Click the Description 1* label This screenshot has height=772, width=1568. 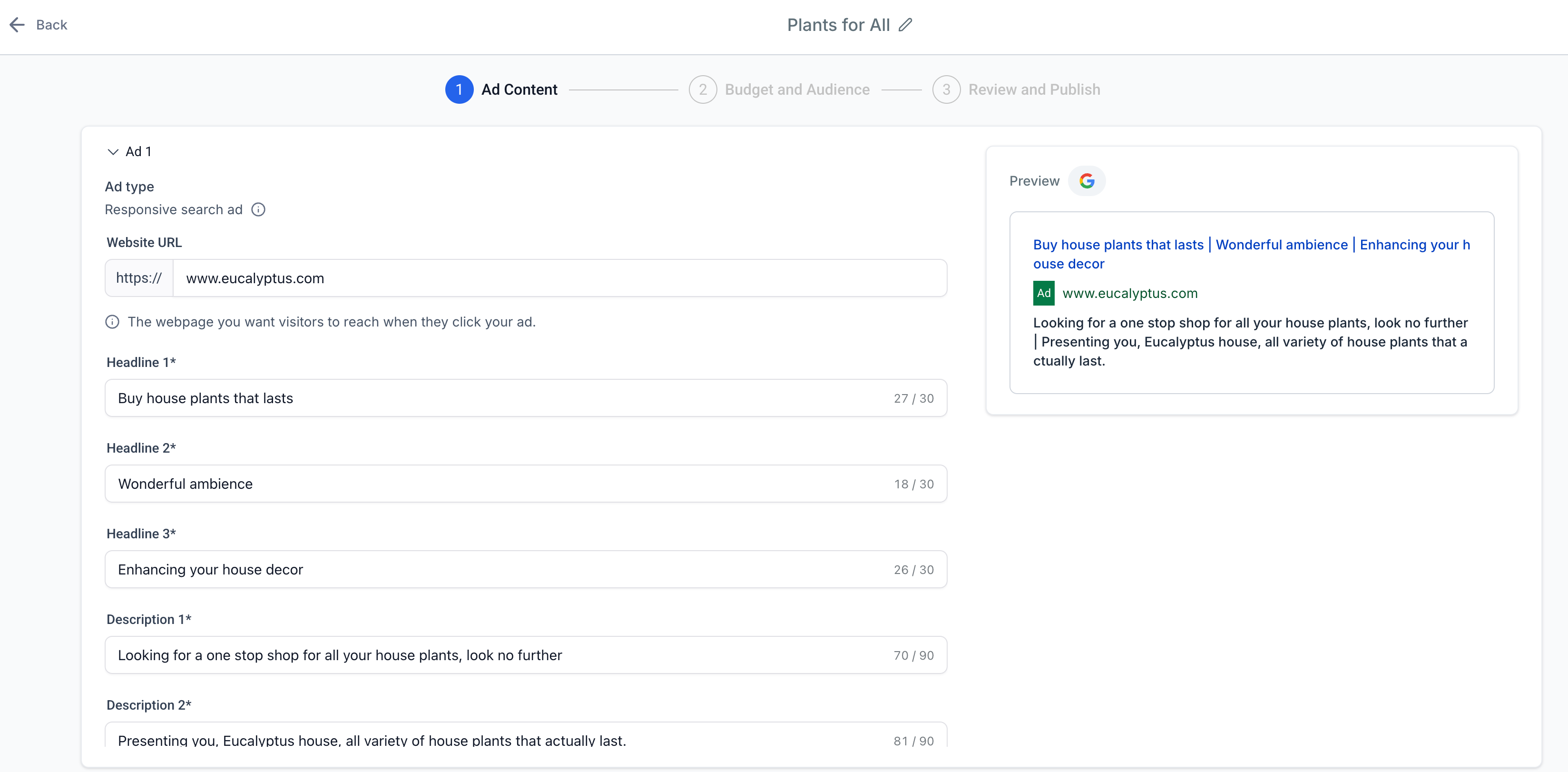[x=149, y=619]
